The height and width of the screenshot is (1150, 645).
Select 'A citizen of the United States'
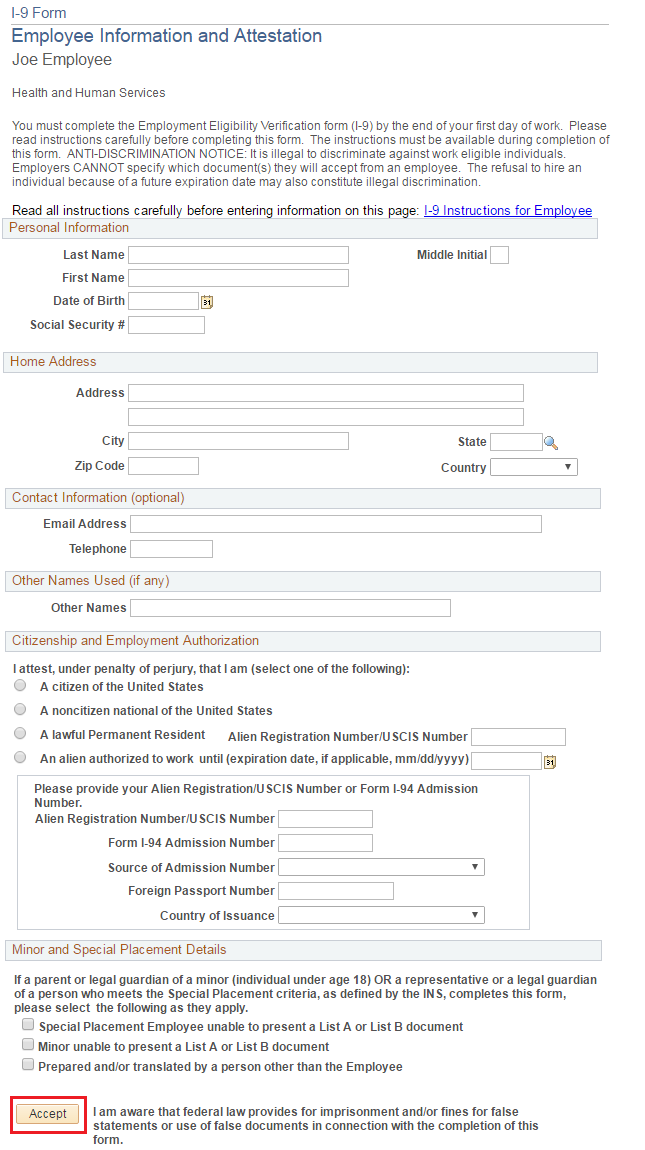20,686
